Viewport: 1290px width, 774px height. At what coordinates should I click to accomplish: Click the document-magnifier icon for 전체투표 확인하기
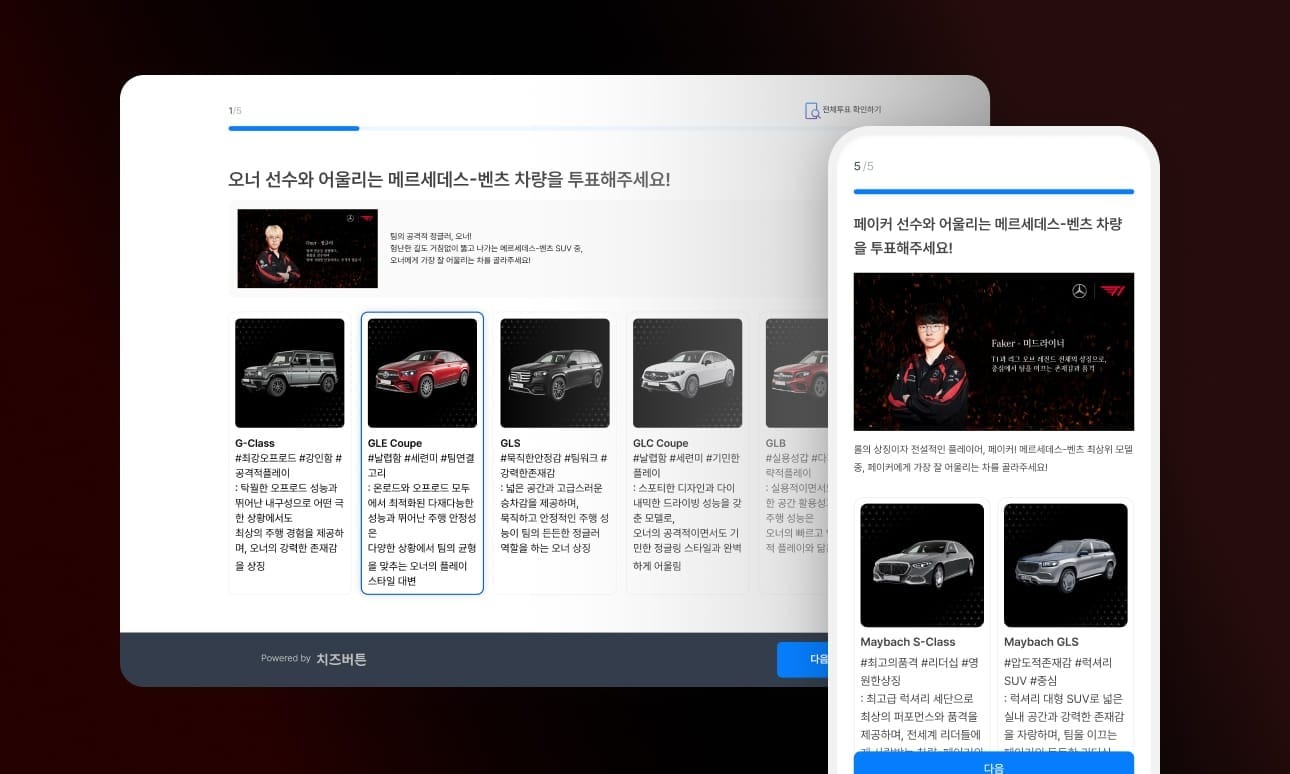[x=812, y=110]
